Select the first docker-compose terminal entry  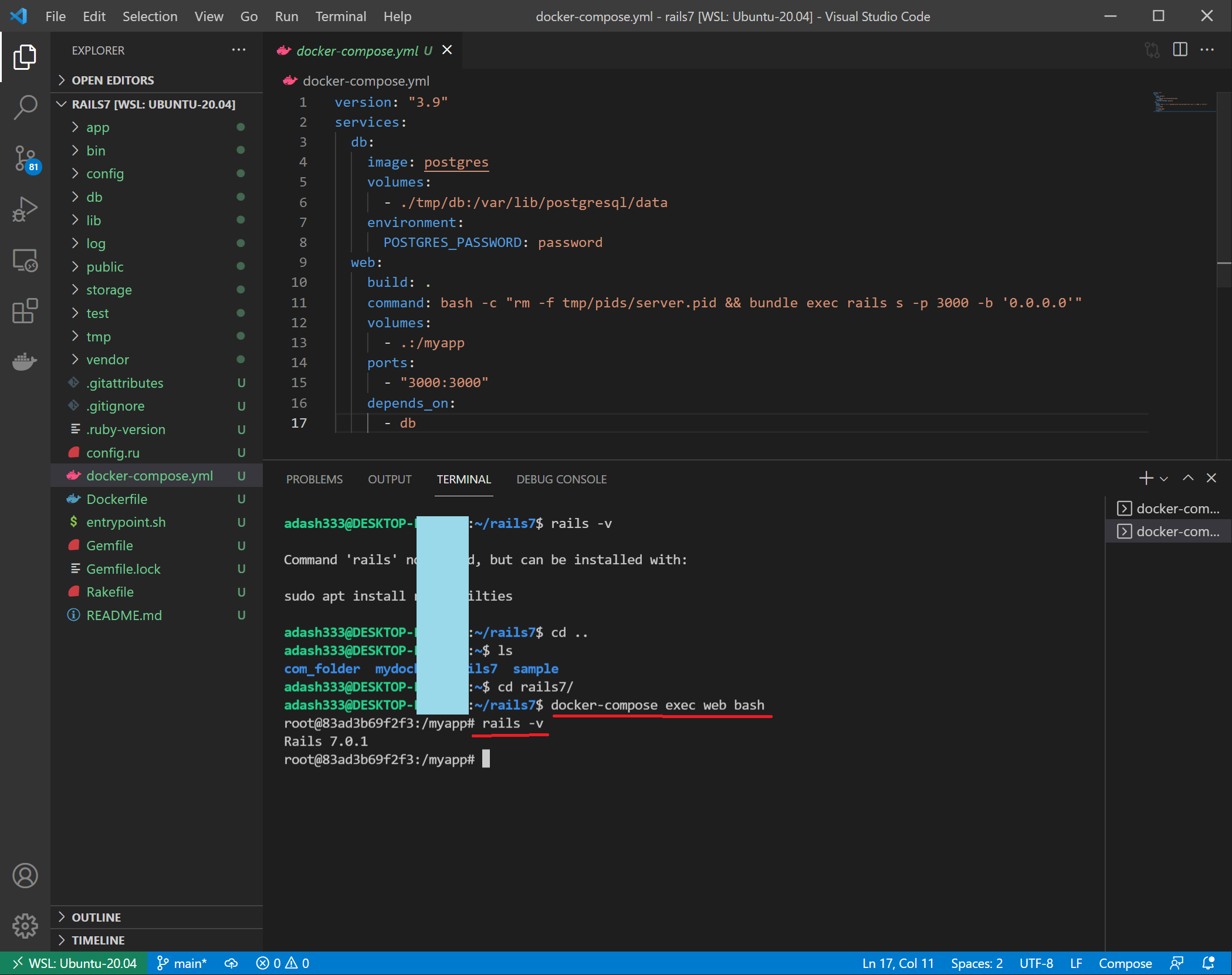pyautogui.click(x=1168, y=509)
